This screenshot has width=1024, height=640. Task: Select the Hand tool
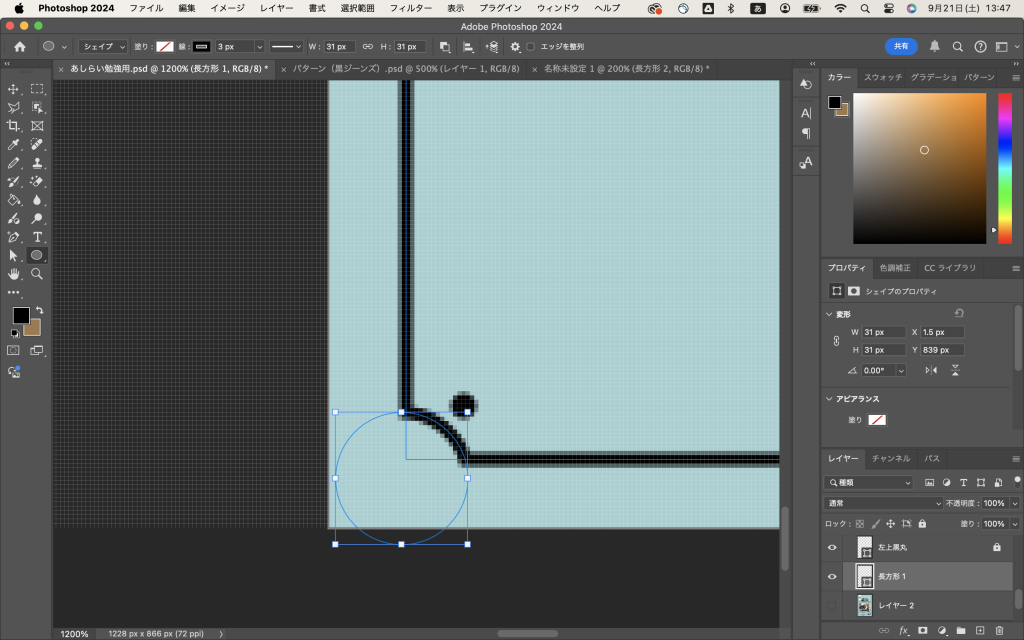coord(14,273)
